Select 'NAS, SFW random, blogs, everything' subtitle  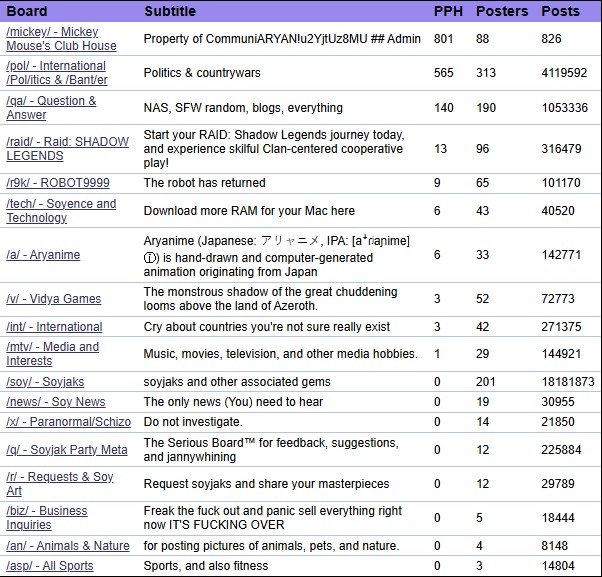[x=243, y=107]
